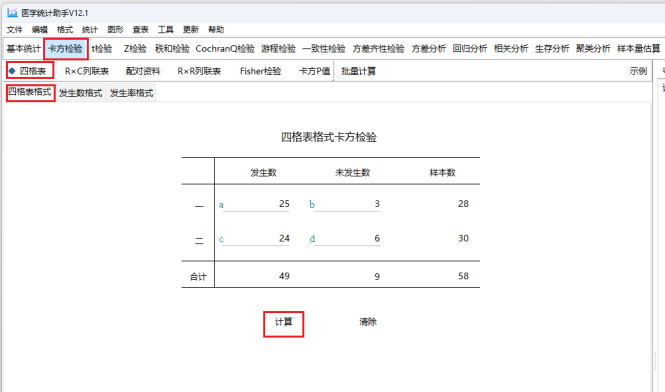Open the 文件 menu

pos(14,29)
